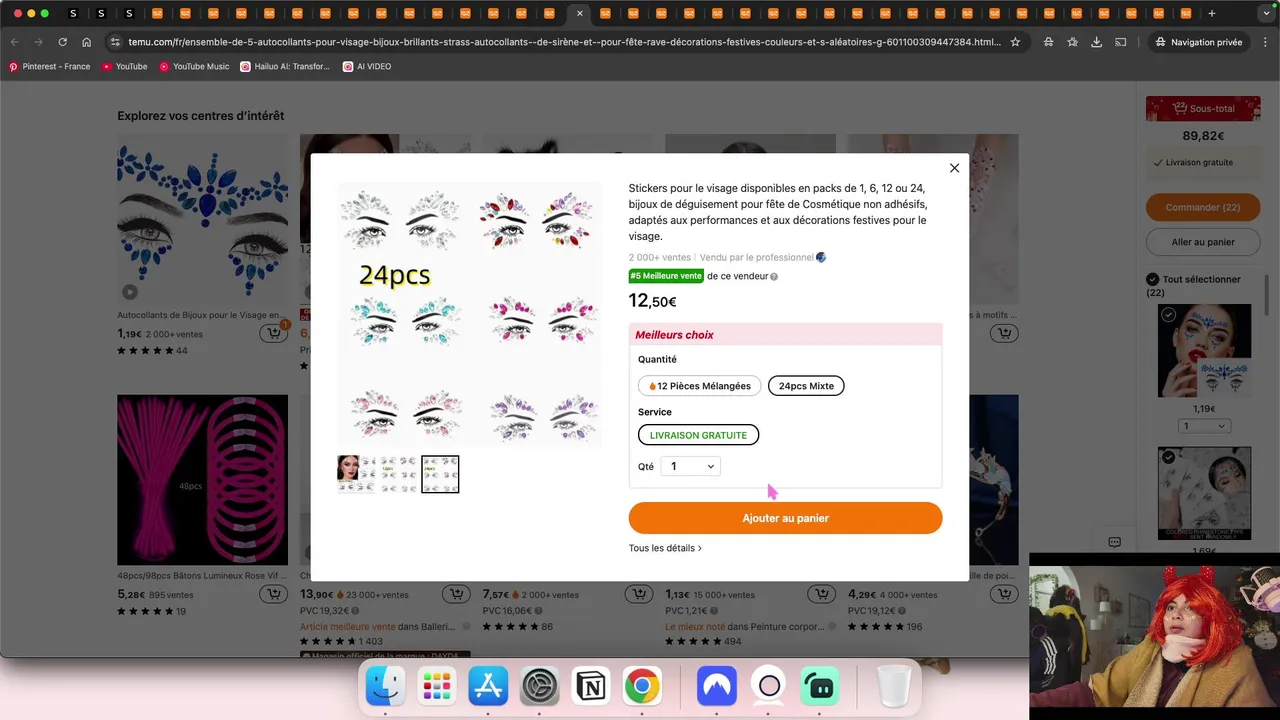Close the active browser tab

point(580,13)
